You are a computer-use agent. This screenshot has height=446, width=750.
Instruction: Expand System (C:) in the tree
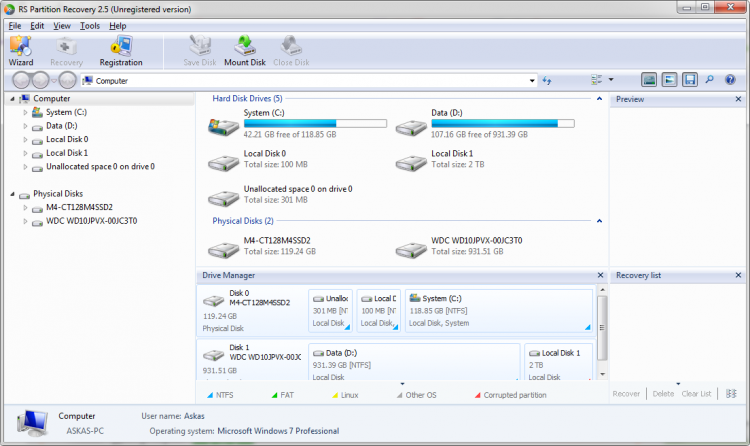point(25,112)
